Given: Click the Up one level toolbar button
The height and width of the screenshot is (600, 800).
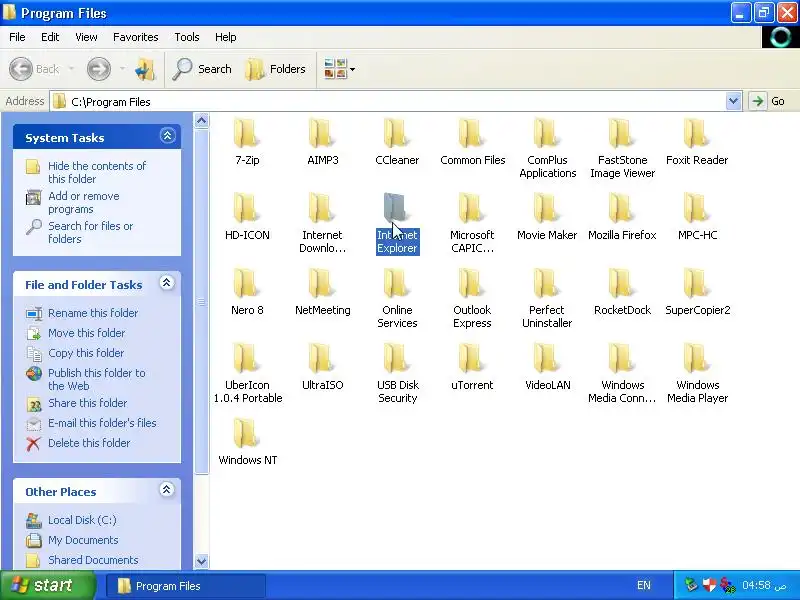Looking at the screenshot, I should click(145, 69).
